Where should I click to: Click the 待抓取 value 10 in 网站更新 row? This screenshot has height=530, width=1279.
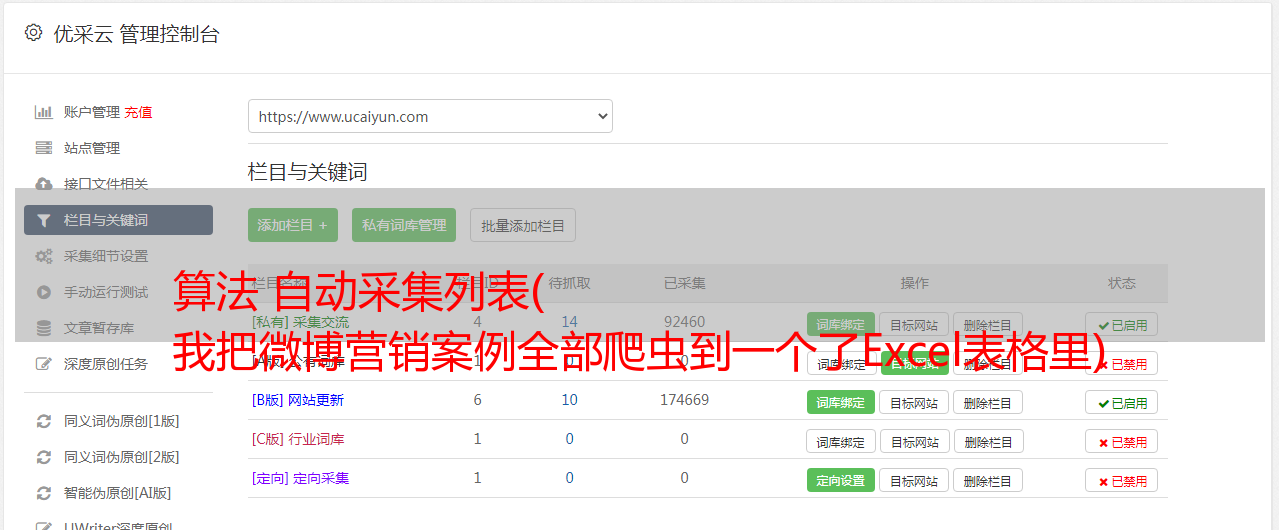pos(570,400)
